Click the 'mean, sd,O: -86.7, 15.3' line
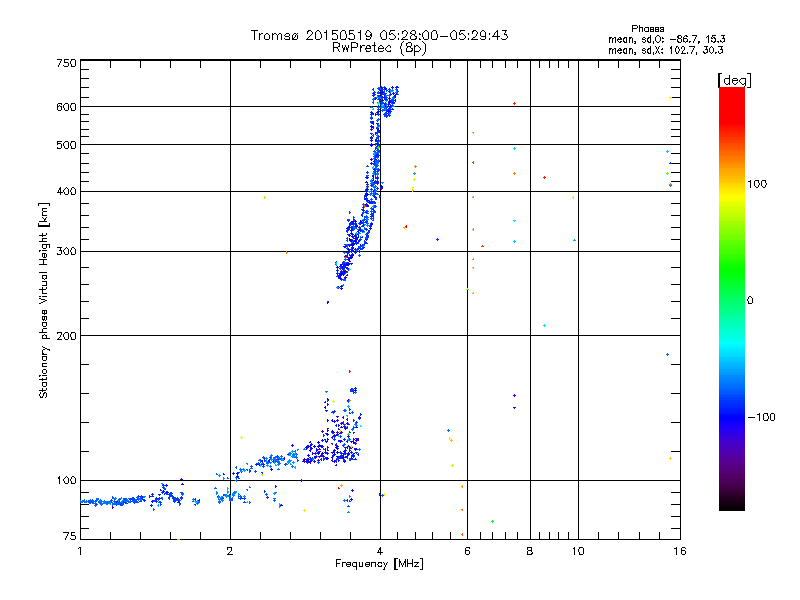The height and width of the screenshot is (600, 800). pyautogui.click(x=666, y=39)
